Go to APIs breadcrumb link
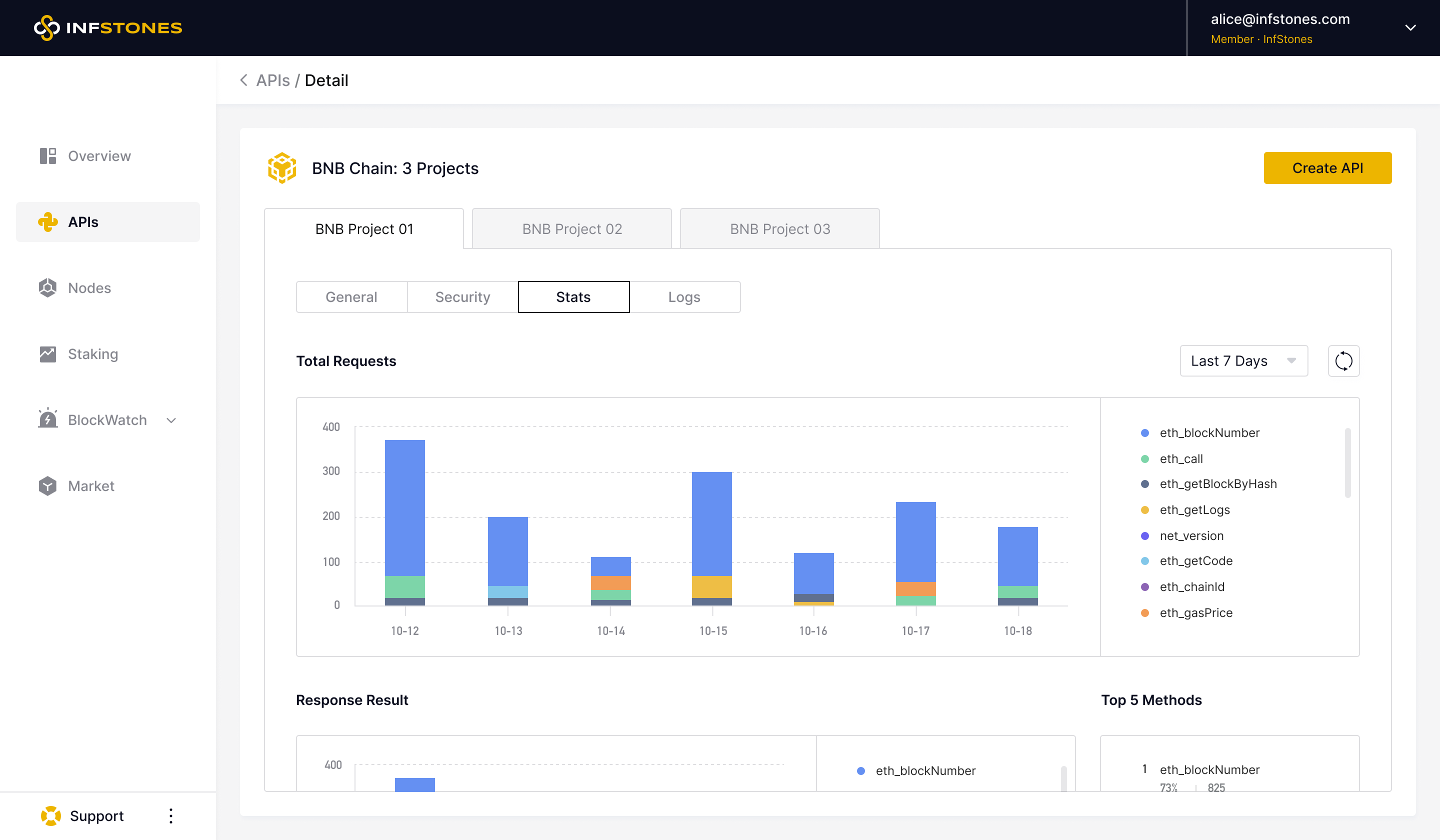This screenshot has width=1440, height=840. [272, 80]
